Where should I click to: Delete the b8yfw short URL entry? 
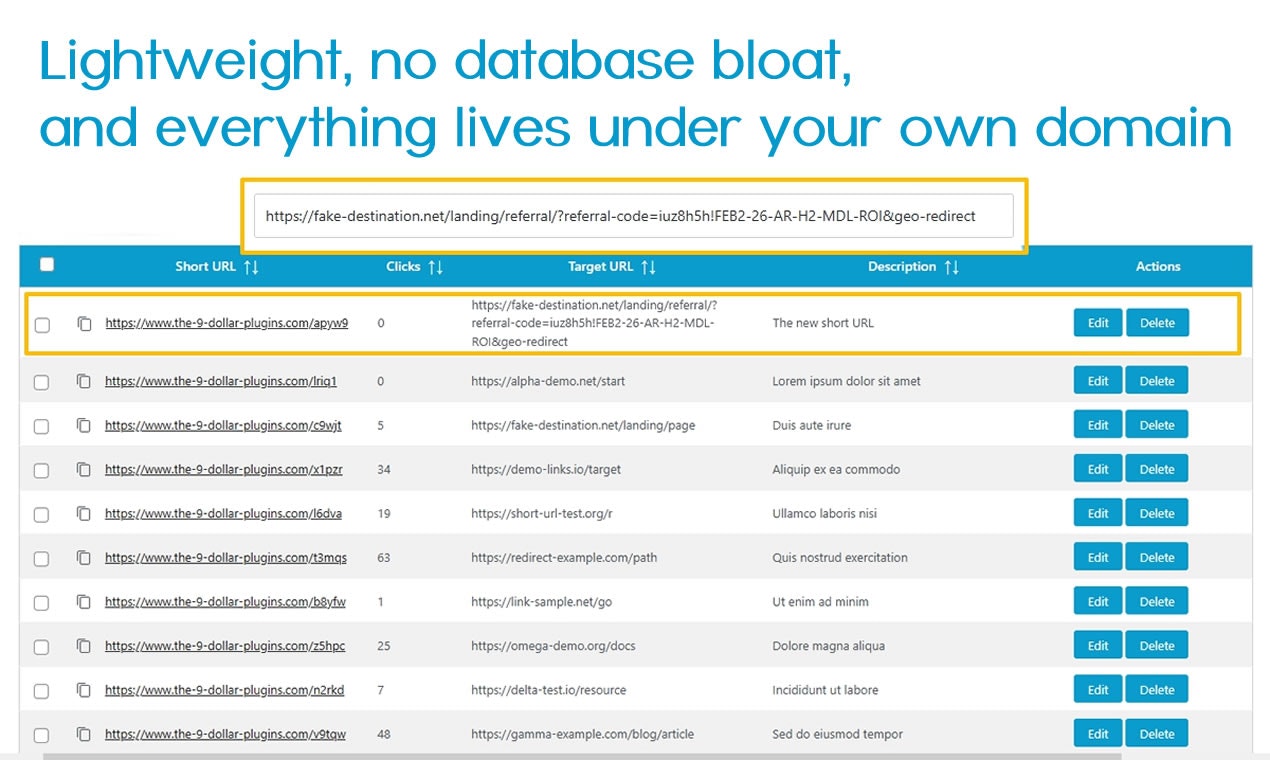pos(1157,601)
